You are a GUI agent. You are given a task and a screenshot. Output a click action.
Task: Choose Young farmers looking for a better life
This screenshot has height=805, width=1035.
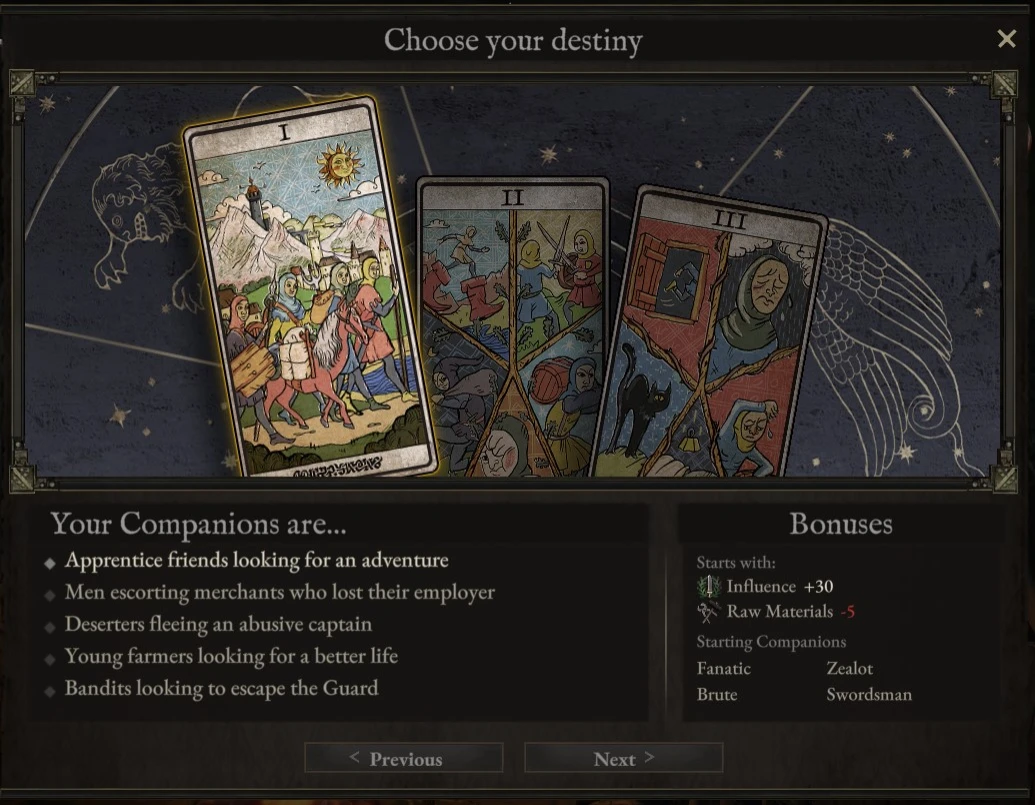[231, 656]
